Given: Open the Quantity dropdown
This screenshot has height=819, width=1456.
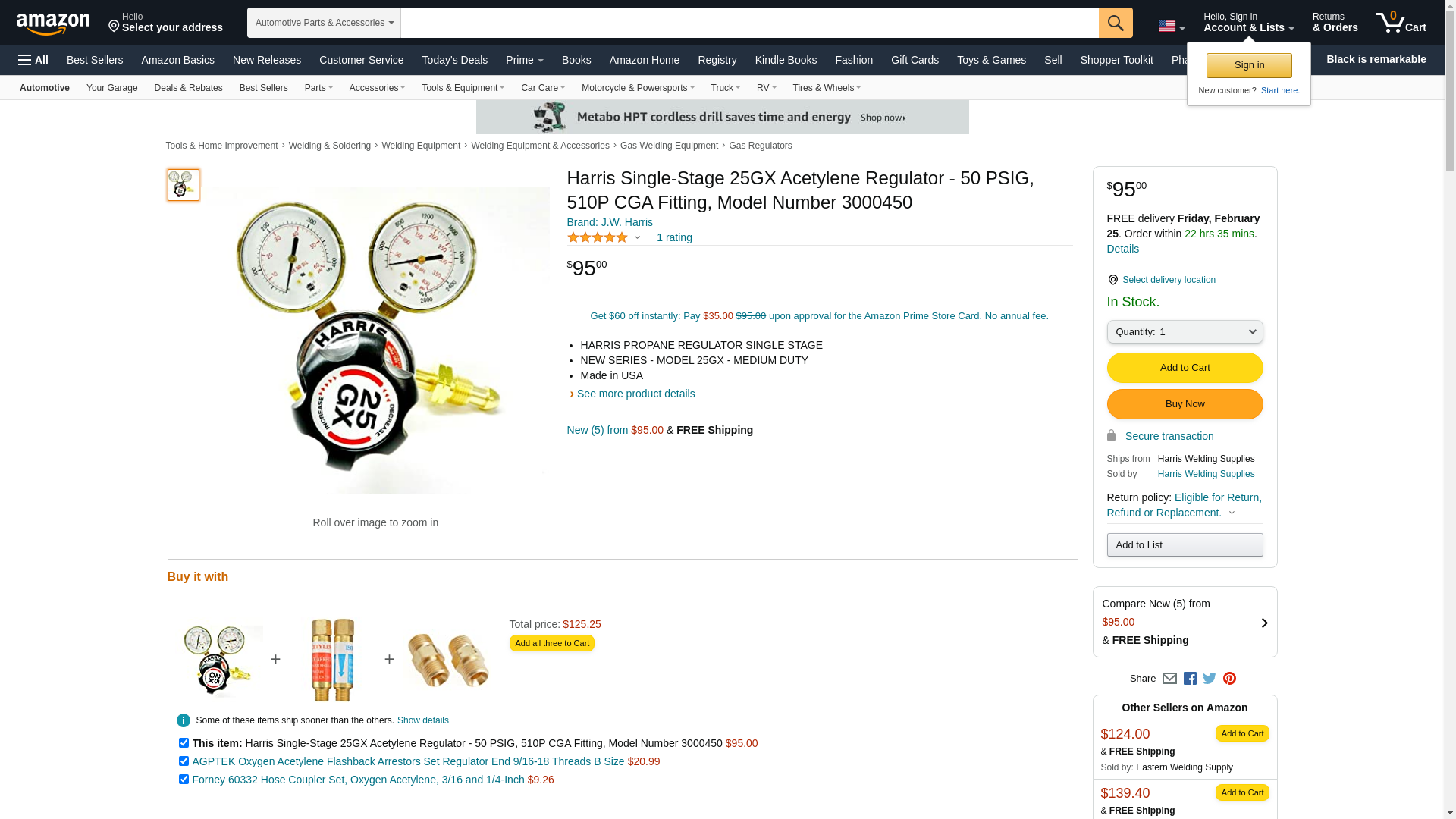Looking at the screenshot, I should [1185, 332].
